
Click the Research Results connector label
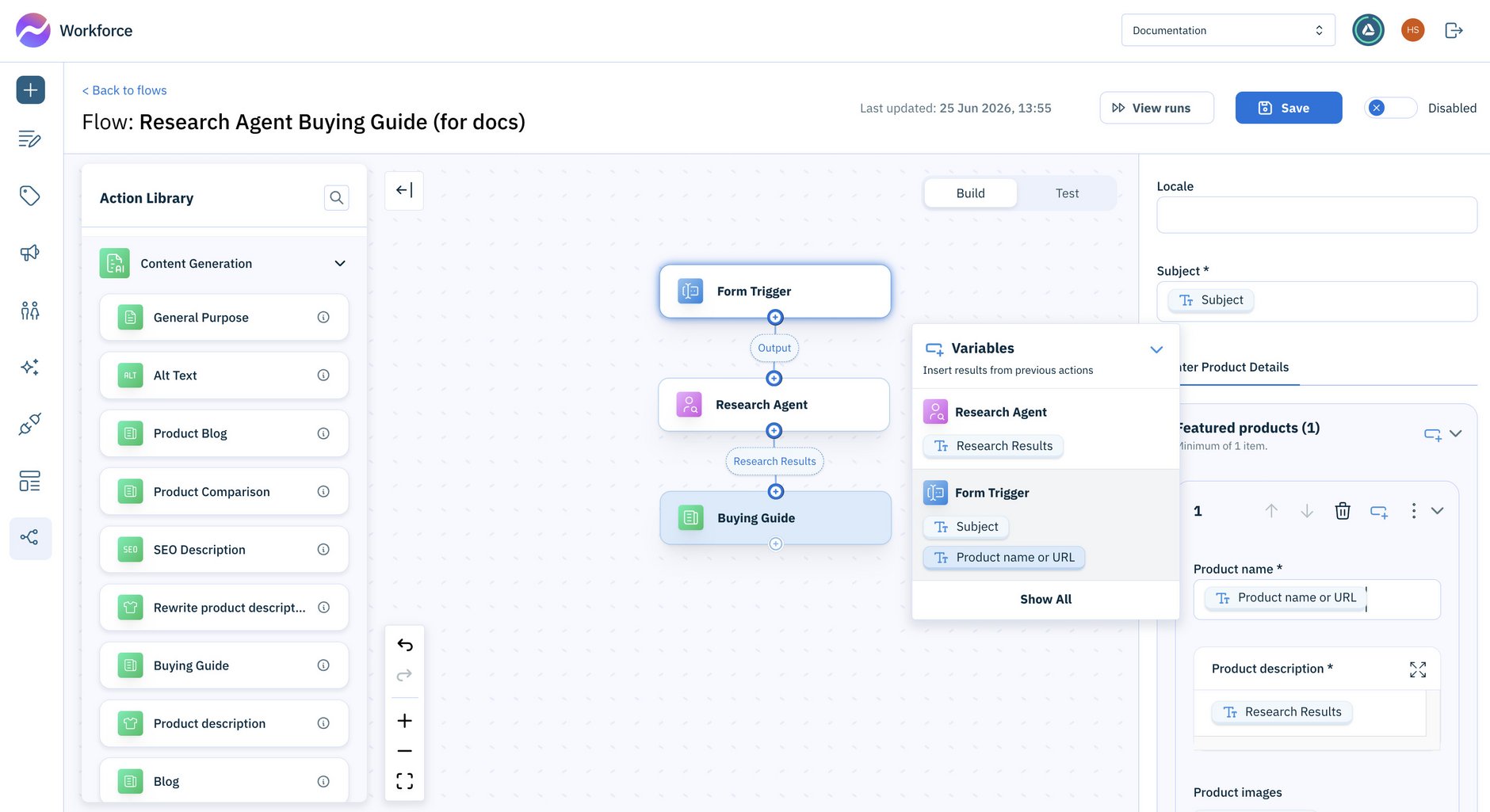[774, 461]
